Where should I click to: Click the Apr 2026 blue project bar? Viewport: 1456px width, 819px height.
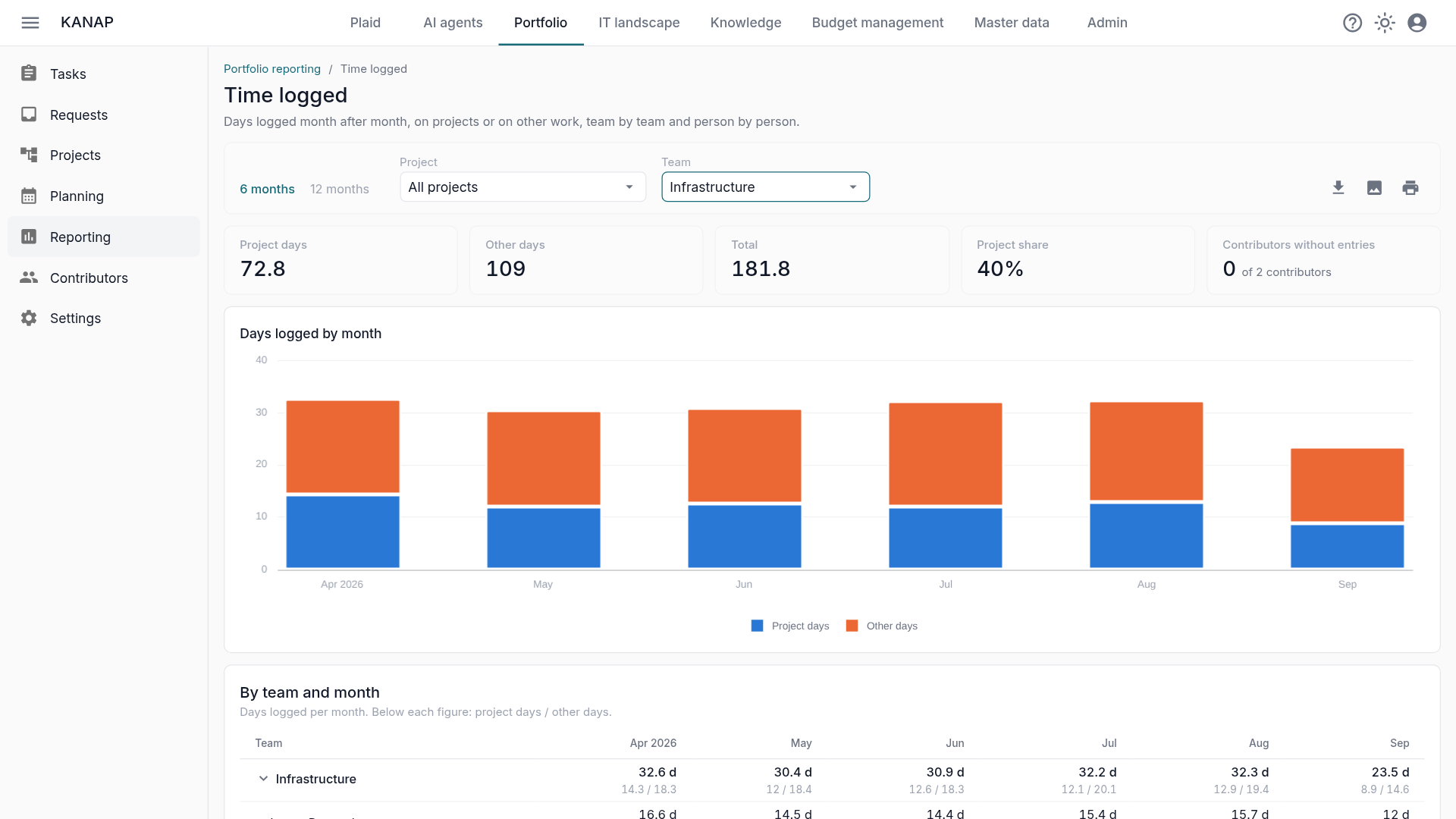tap(343, 532)
